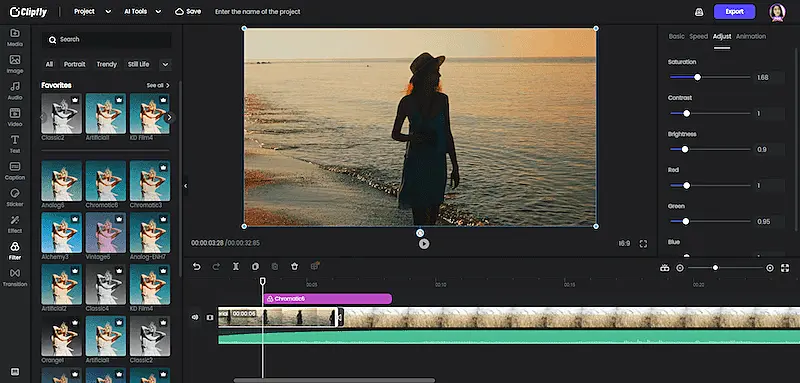This screenshot has height=383, width=800.
Task: Click the timeline snapping icon beside zoom-out
Action: (664, 268)
